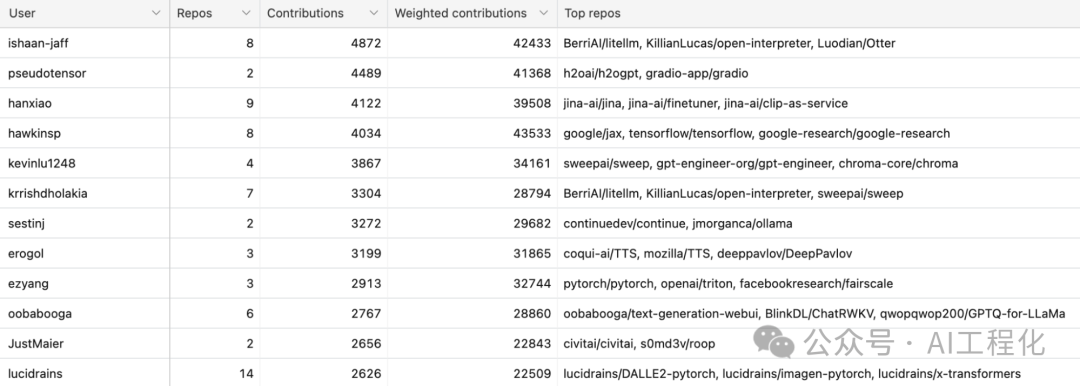Open the User column dropdown arrow
This screenshot has height=386, width=1080.
156,13
